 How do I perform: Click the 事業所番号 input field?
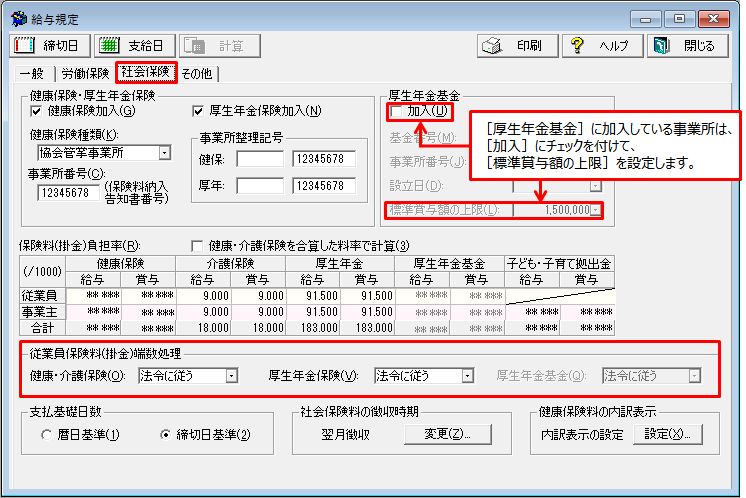[x=69, y=193]
